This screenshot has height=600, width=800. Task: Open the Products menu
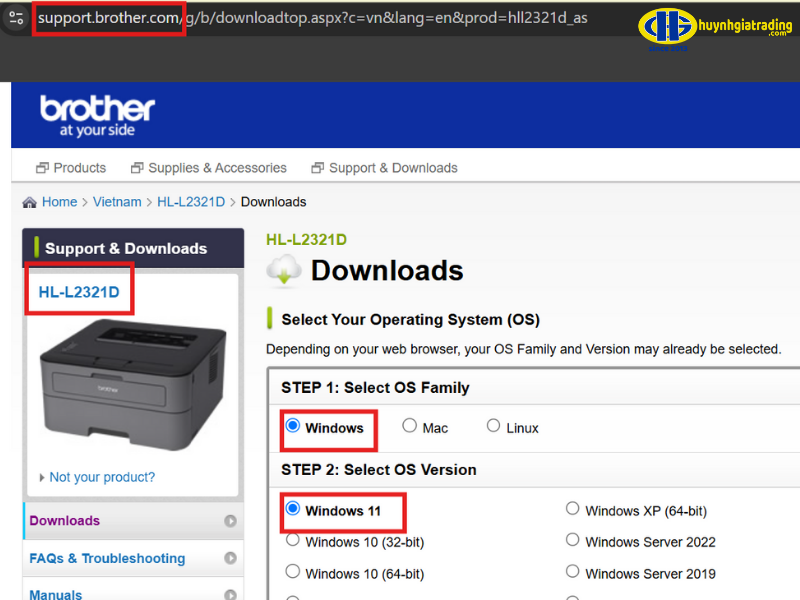click(70, 168)
